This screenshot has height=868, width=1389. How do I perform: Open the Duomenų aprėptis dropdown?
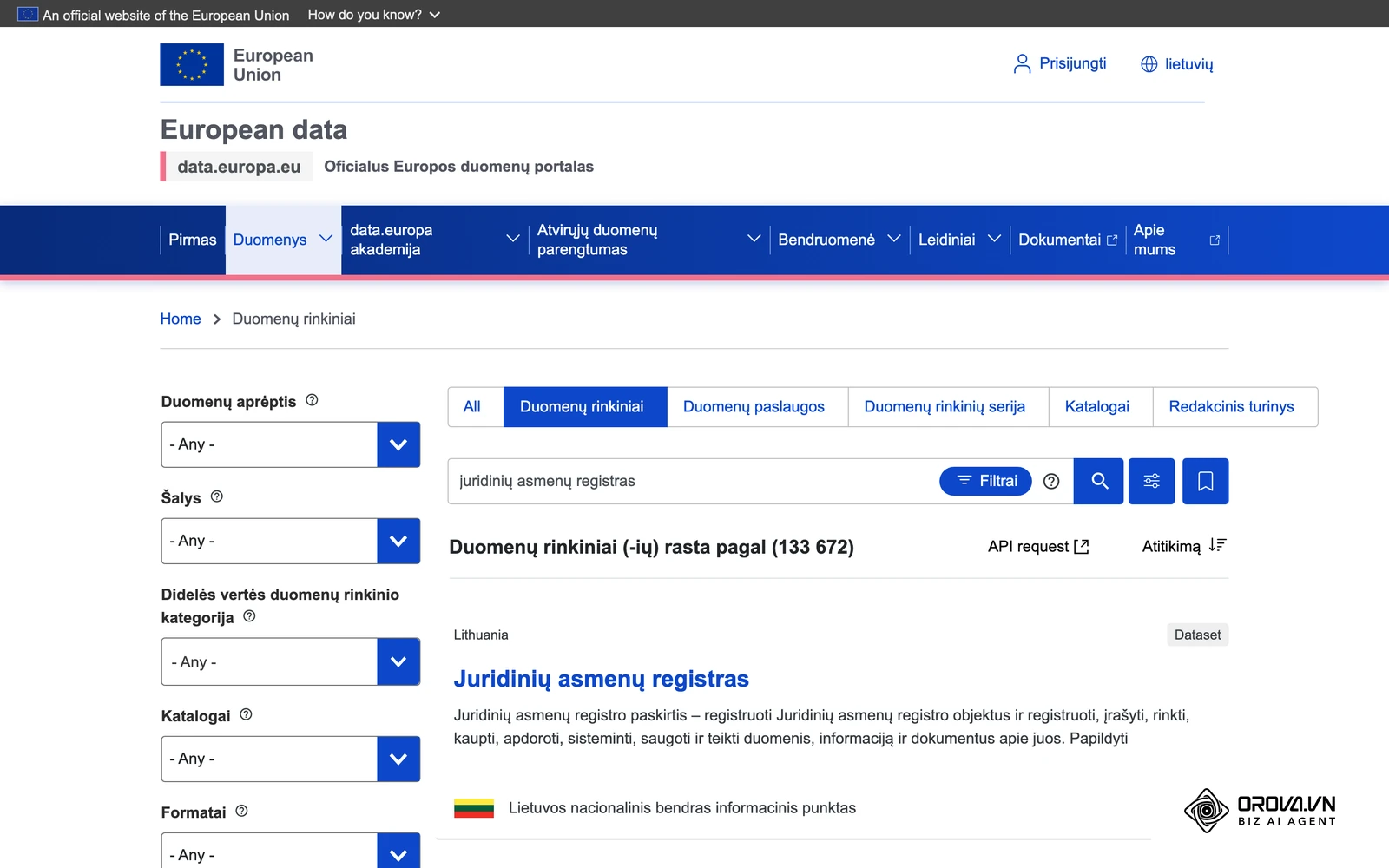[291, 444]
